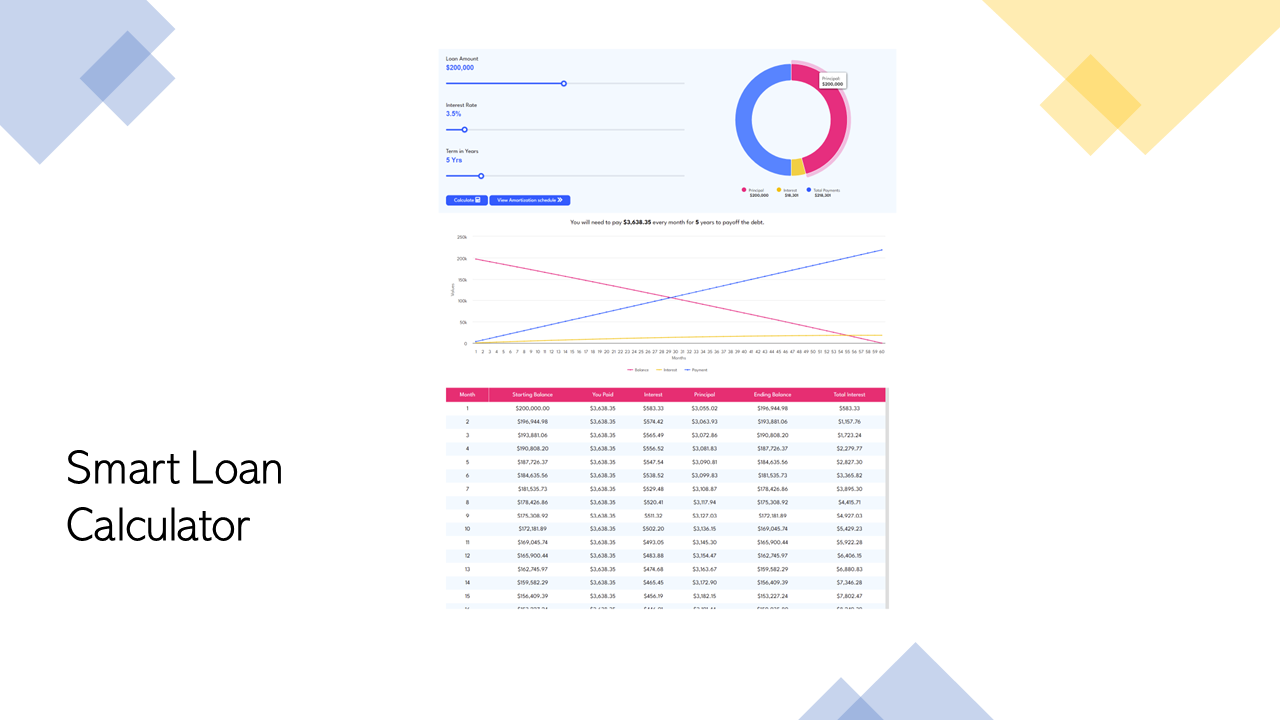Toggle Interest legend dot under donut chart
This screenshot has height=720, width=1280.
779,189
